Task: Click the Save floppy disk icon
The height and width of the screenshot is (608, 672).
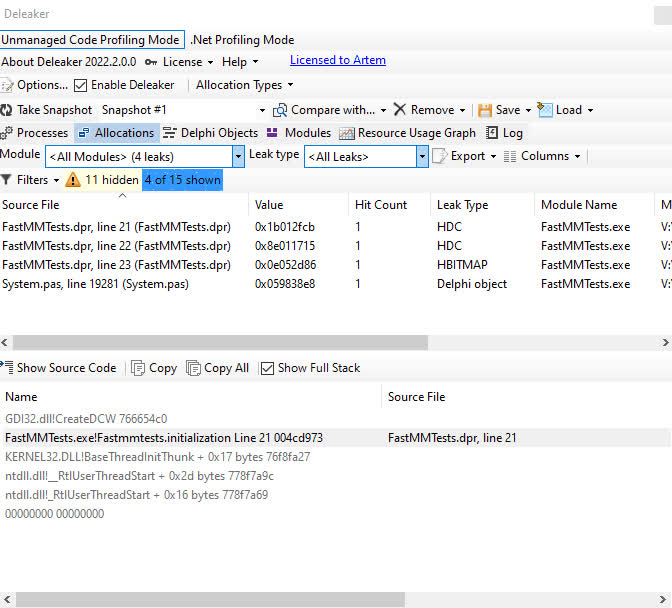Action: [x=485, y=110]
